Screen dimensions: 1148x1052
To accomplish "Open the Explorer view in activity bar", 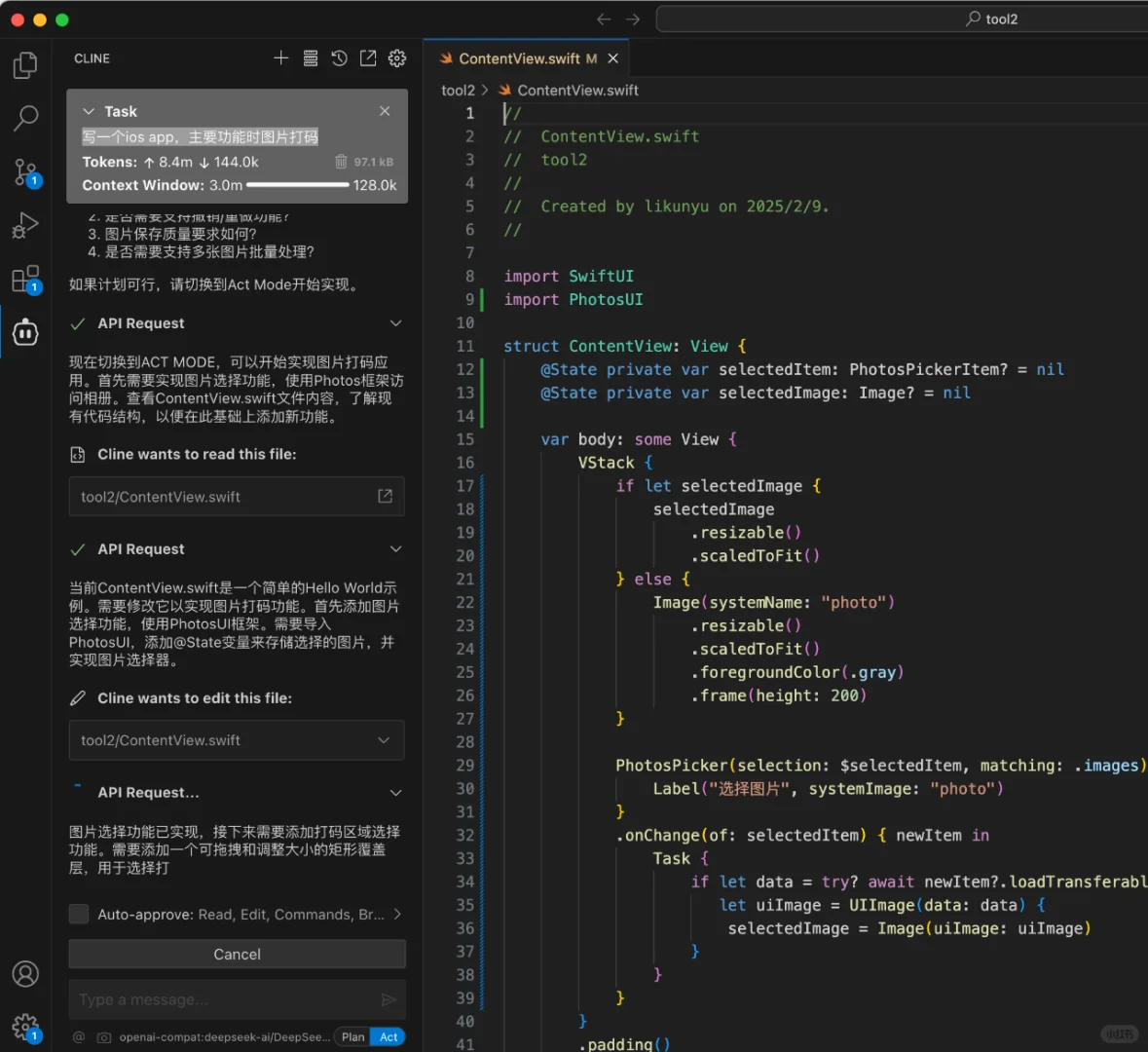I will [x=25, y=65].
